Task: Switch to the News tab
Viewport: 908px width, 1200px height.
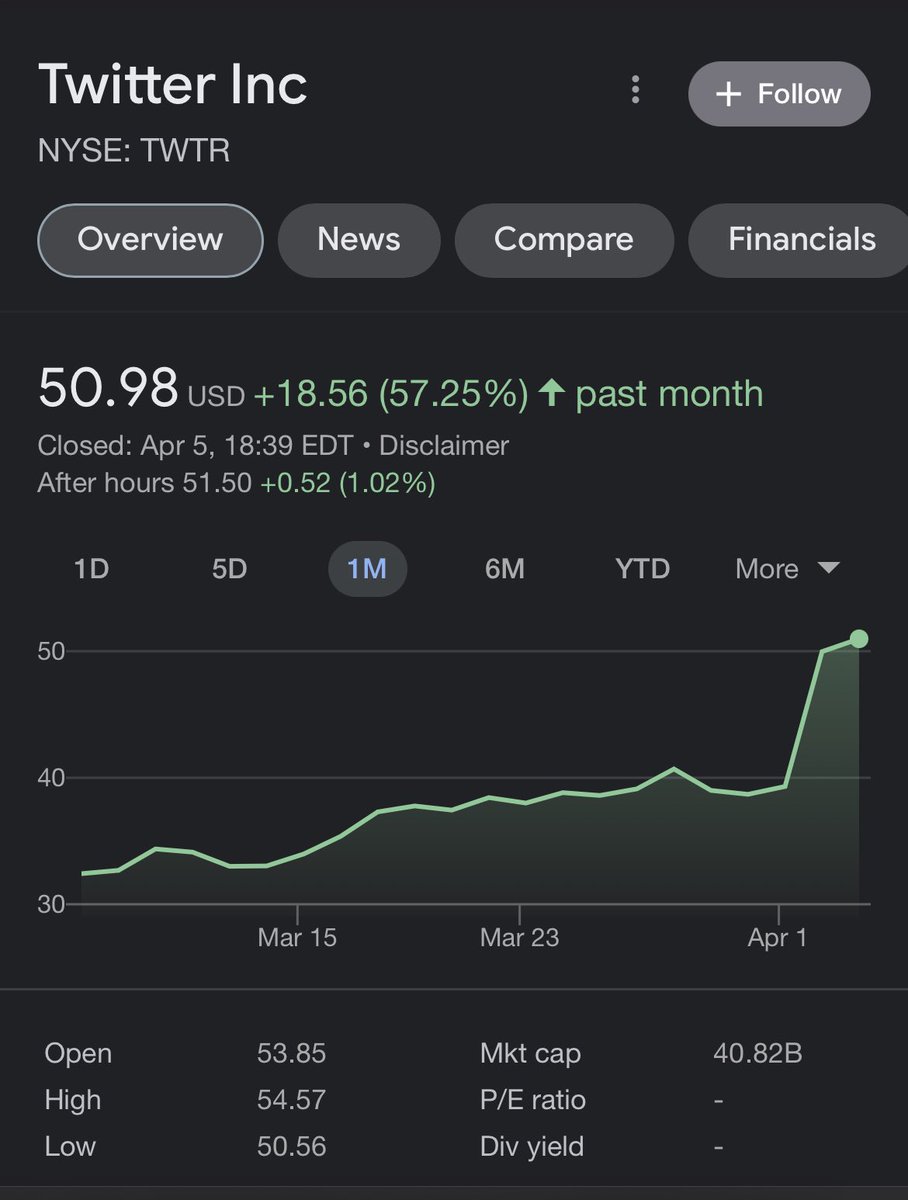Action: tap(359, 240)
